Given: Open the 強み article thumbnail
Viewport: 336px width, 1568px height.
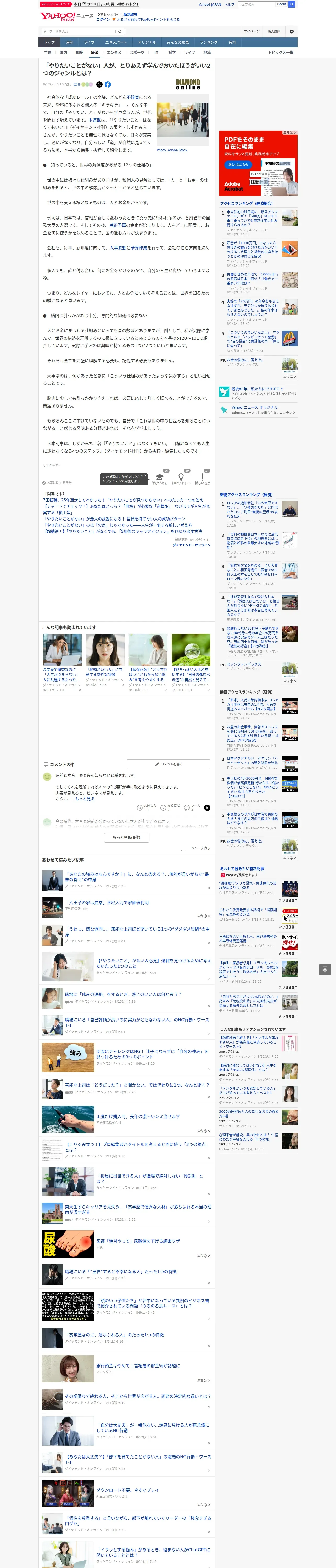Looking at the screenshot, I should (x=68, y=1057).
